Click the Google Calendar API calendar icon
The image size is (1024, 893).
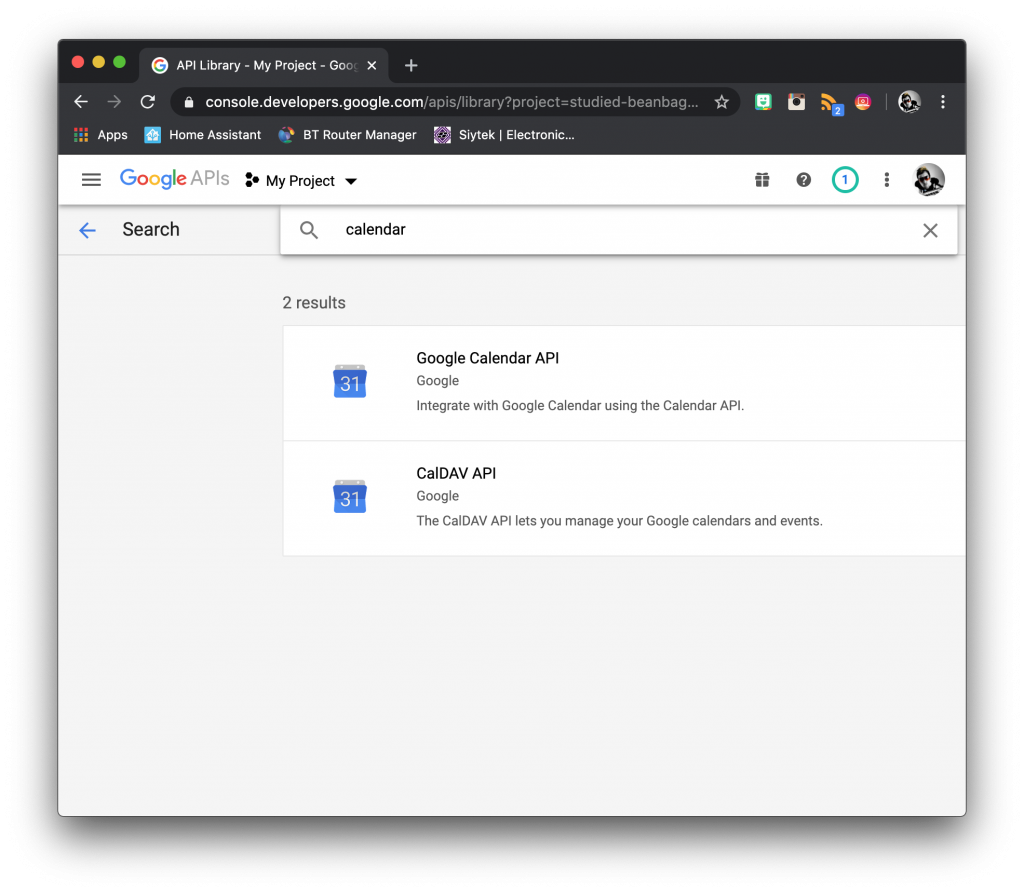tap(350, 382)
